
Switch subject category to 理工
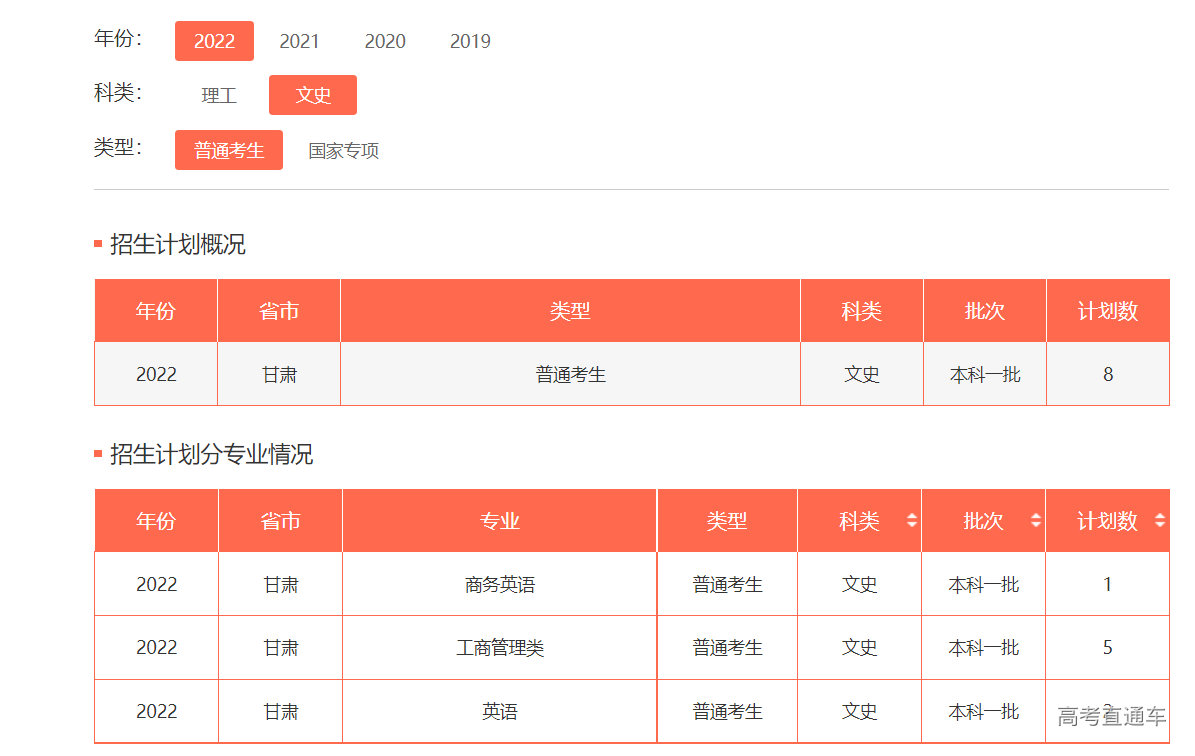pos(219,96)
